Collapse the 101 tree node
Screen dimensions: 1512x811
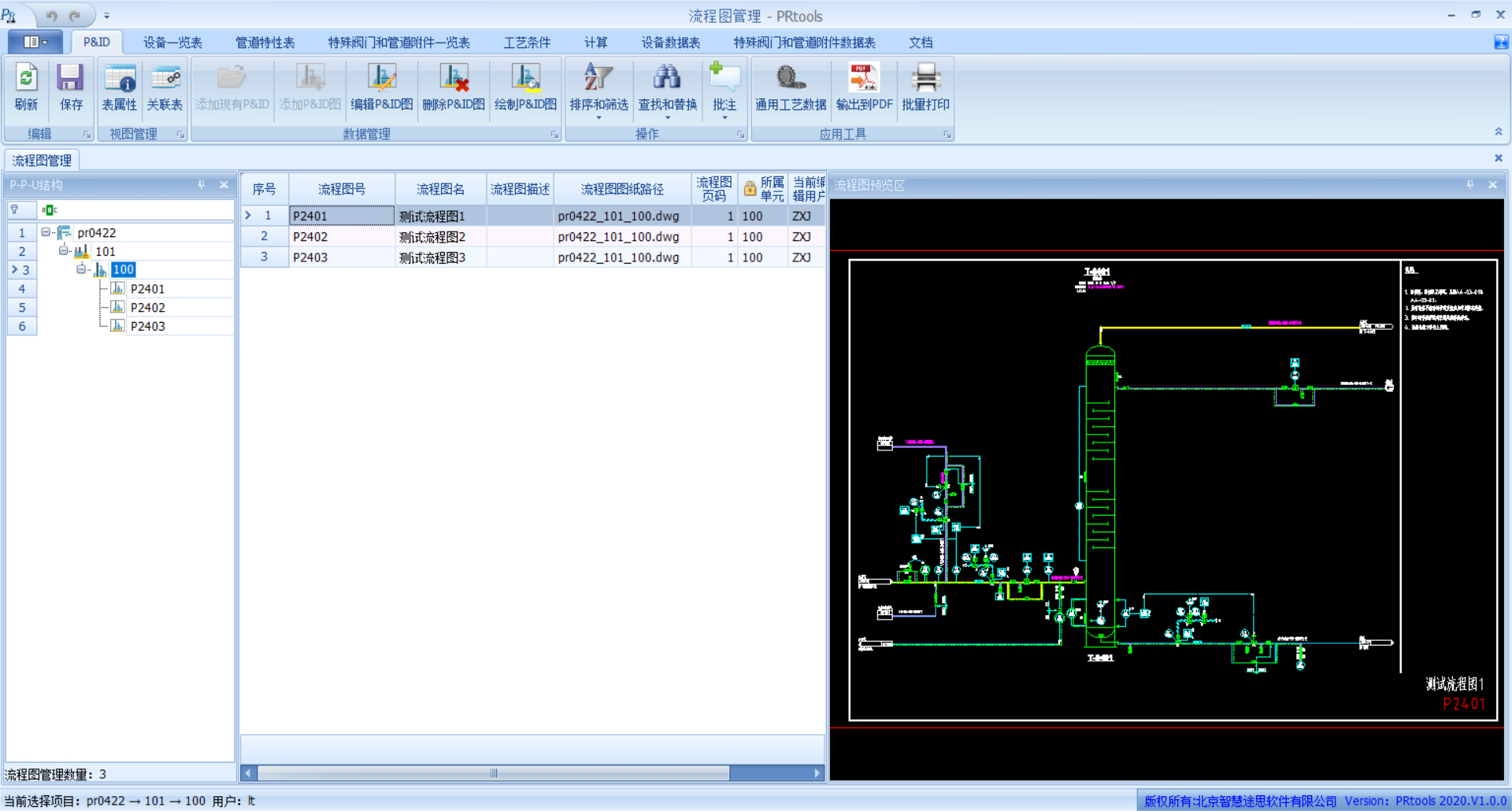pyautogui.click(x=64, y=250)
